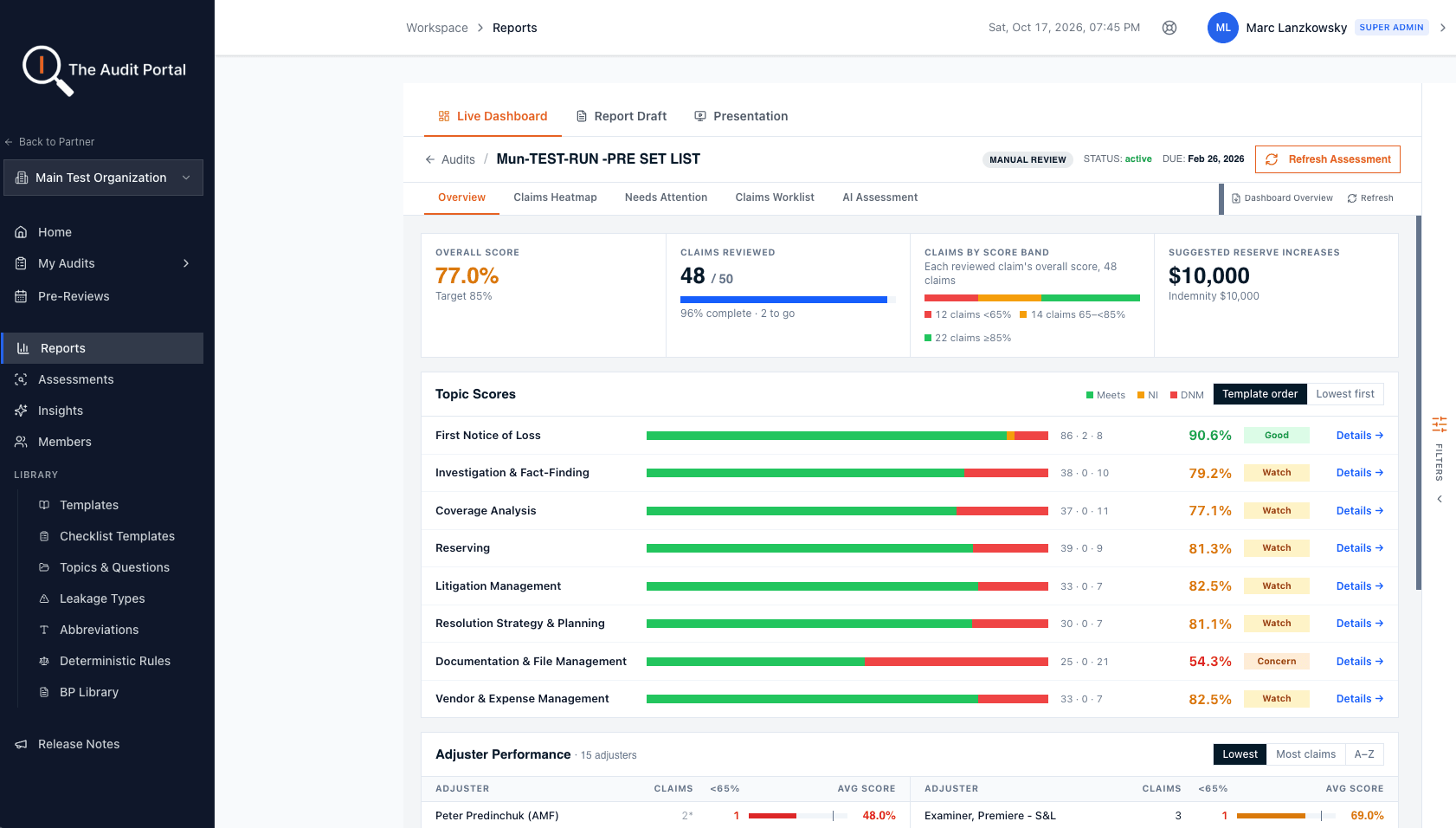Open Details for Coverage Analysis
The width and height of the screenshot is (1456, 828).
click(x=1360, y=511)
